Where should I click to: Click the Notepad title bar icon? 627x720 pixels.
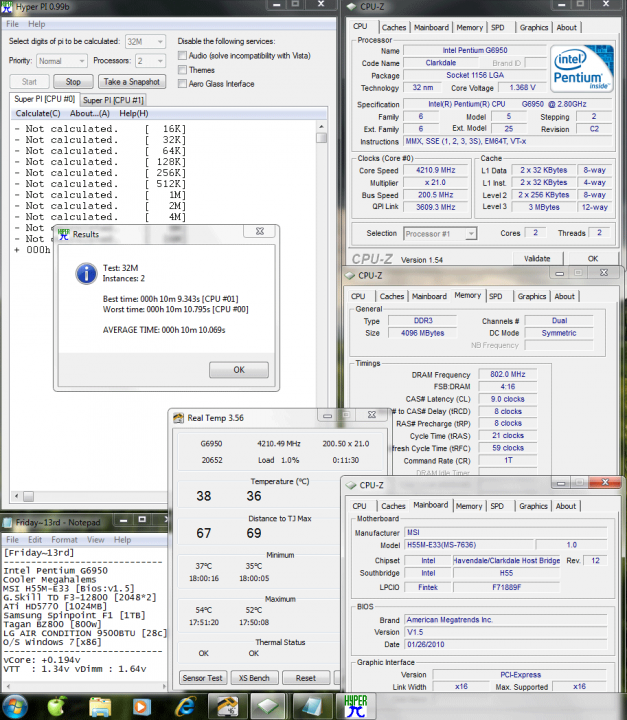7,523
